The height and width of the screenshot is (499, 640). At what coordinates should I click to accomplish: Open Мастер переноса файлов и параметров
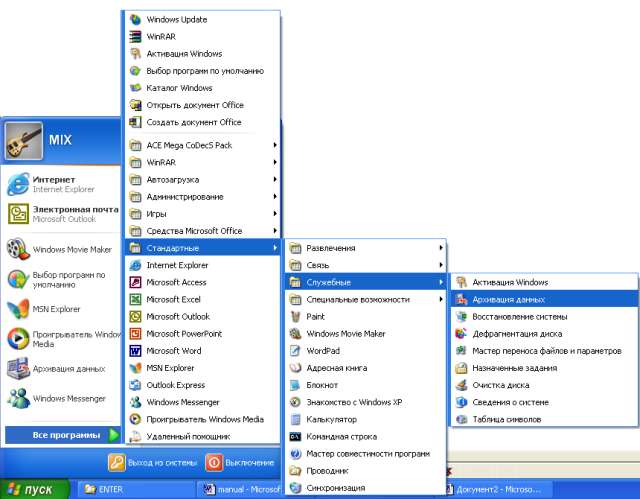544,351
